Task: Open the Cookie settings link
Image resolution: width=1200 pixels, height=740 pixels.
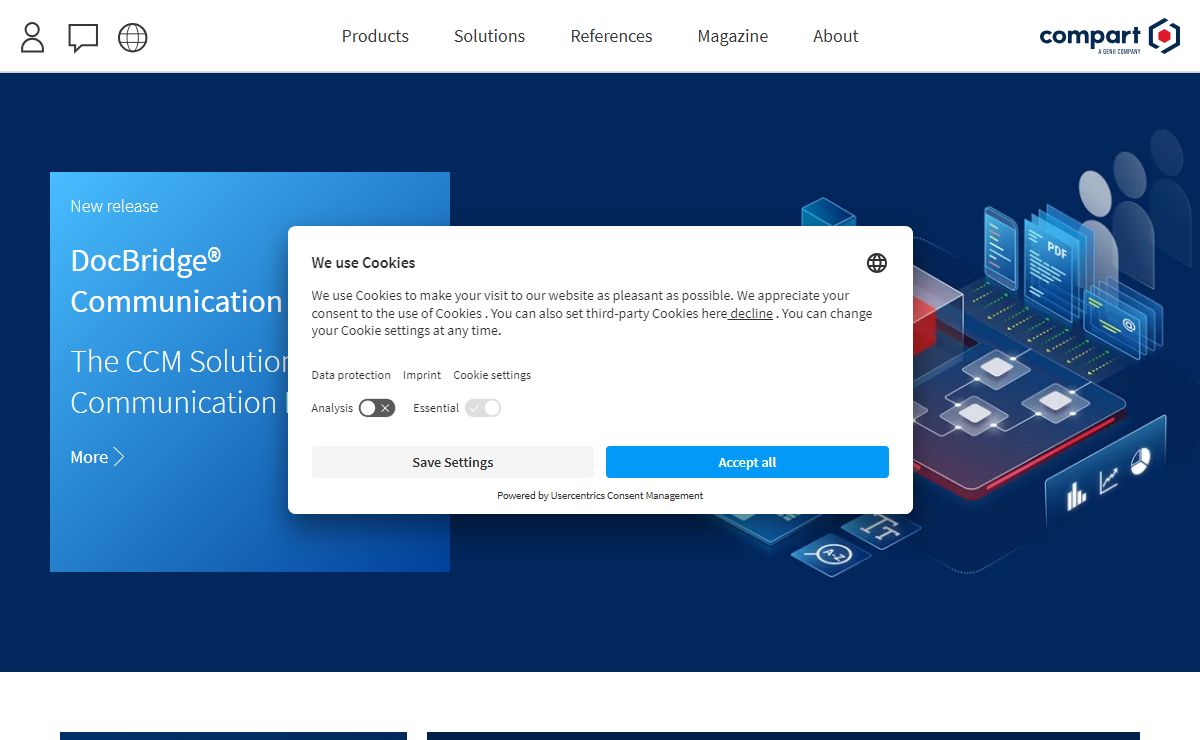Action: pyautogui.click(x=492, y=375)
